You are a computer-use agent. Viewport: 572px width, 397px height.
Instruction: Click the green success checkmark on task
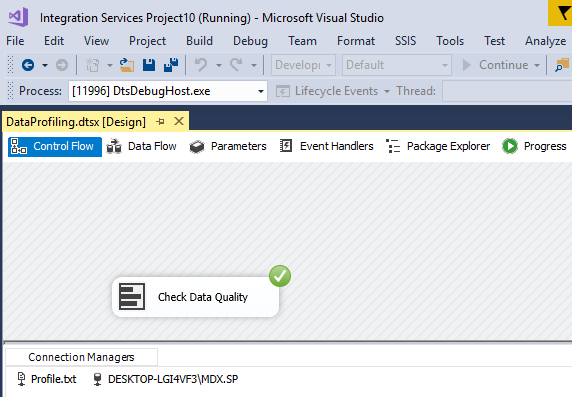tap(280, 276)
